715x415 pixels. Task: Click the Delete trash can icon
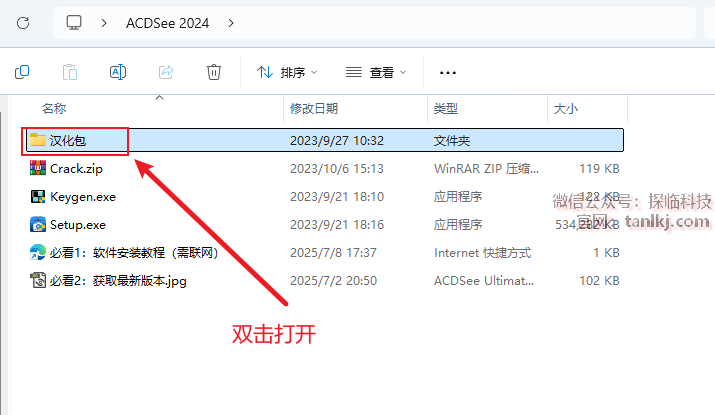214,72
